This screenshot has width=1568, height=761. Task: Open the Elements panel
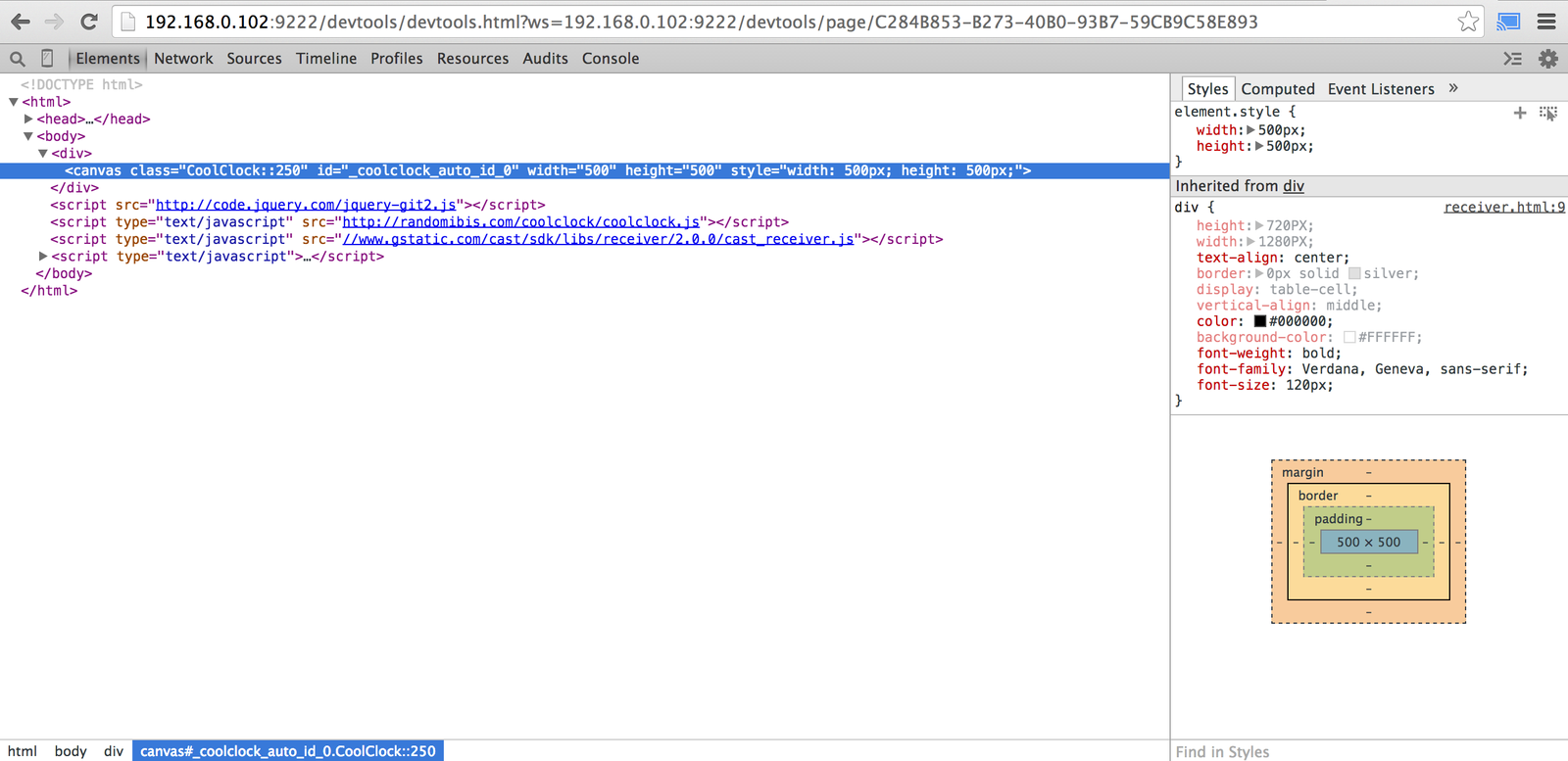point(108,59)
